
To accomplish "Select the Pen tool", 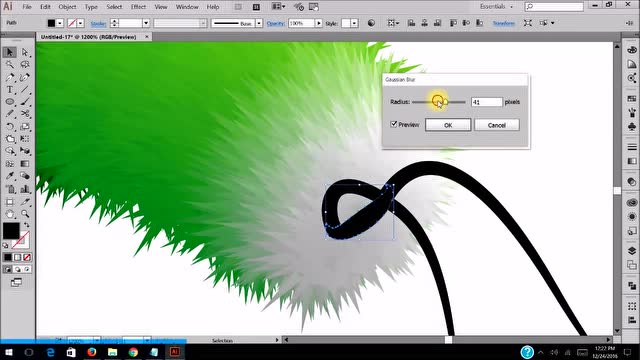I will click(10, 77).
